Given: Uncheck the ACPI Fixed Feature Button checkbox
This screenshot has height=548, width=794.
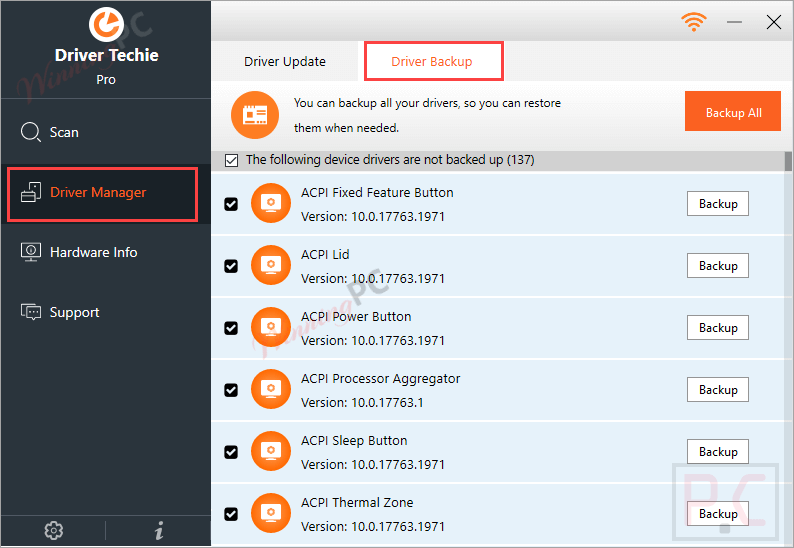Looking at the screenshot, I should click(231, 204).
